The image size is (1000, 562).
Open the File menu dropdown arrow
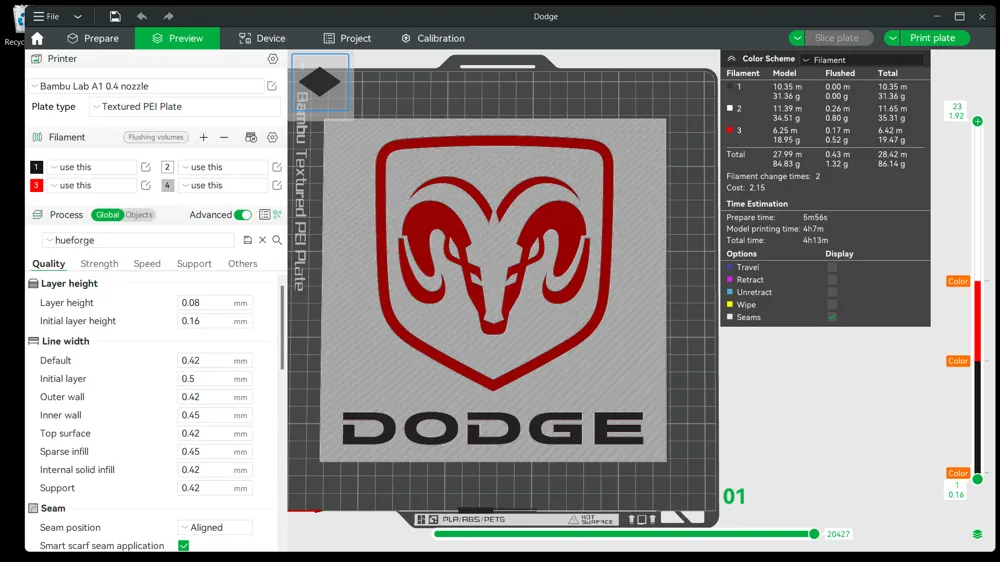(78, 17)
